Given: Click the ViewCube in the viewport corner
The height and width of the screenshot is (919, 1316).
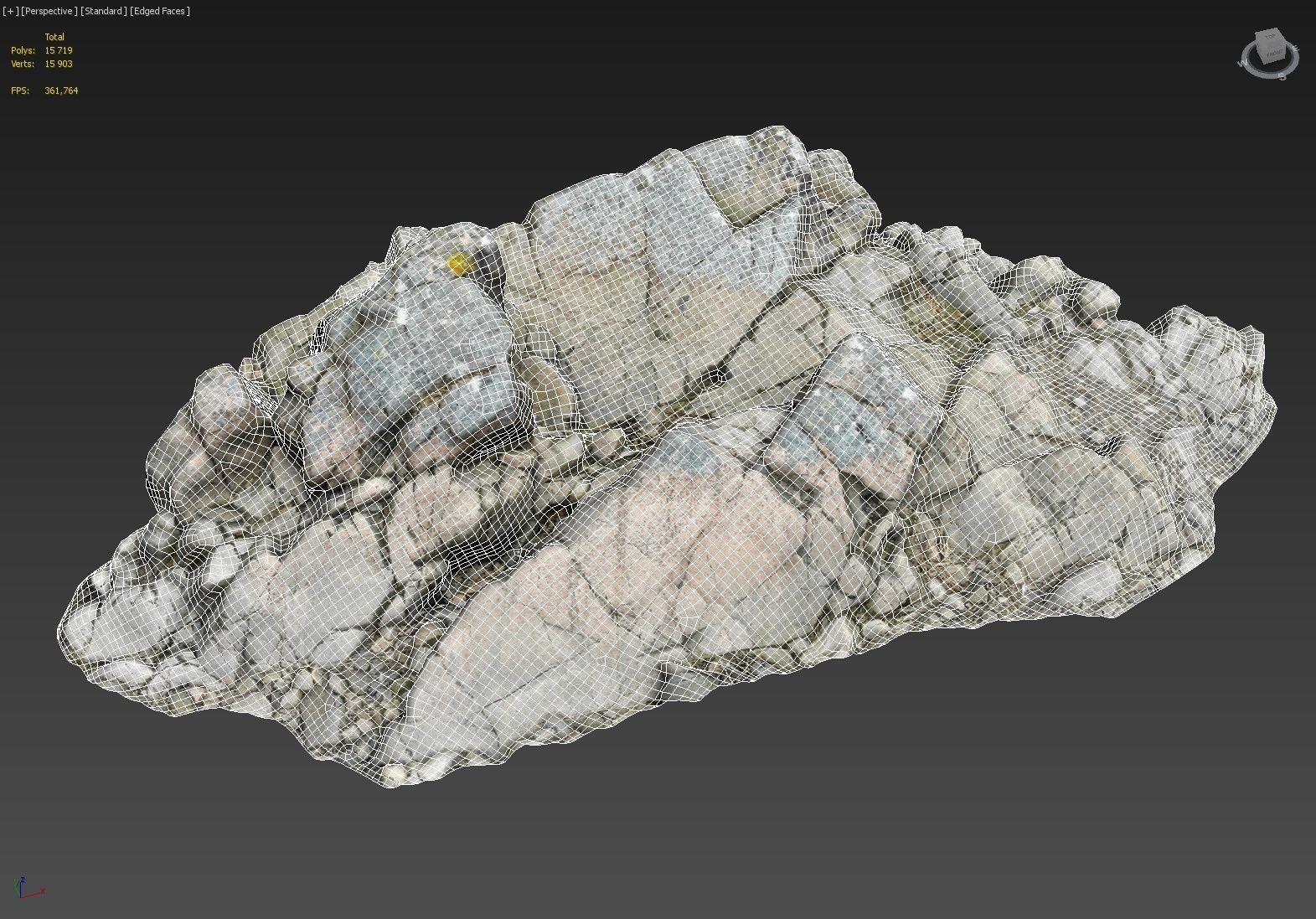Looking at the screenshot, I should click(1272, 47).
